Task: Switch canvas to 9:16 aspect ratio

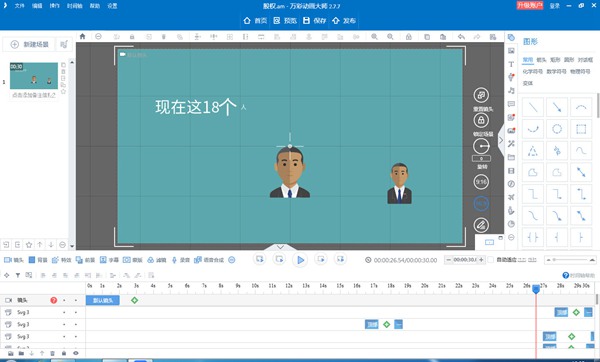Action: coord(481,182)
